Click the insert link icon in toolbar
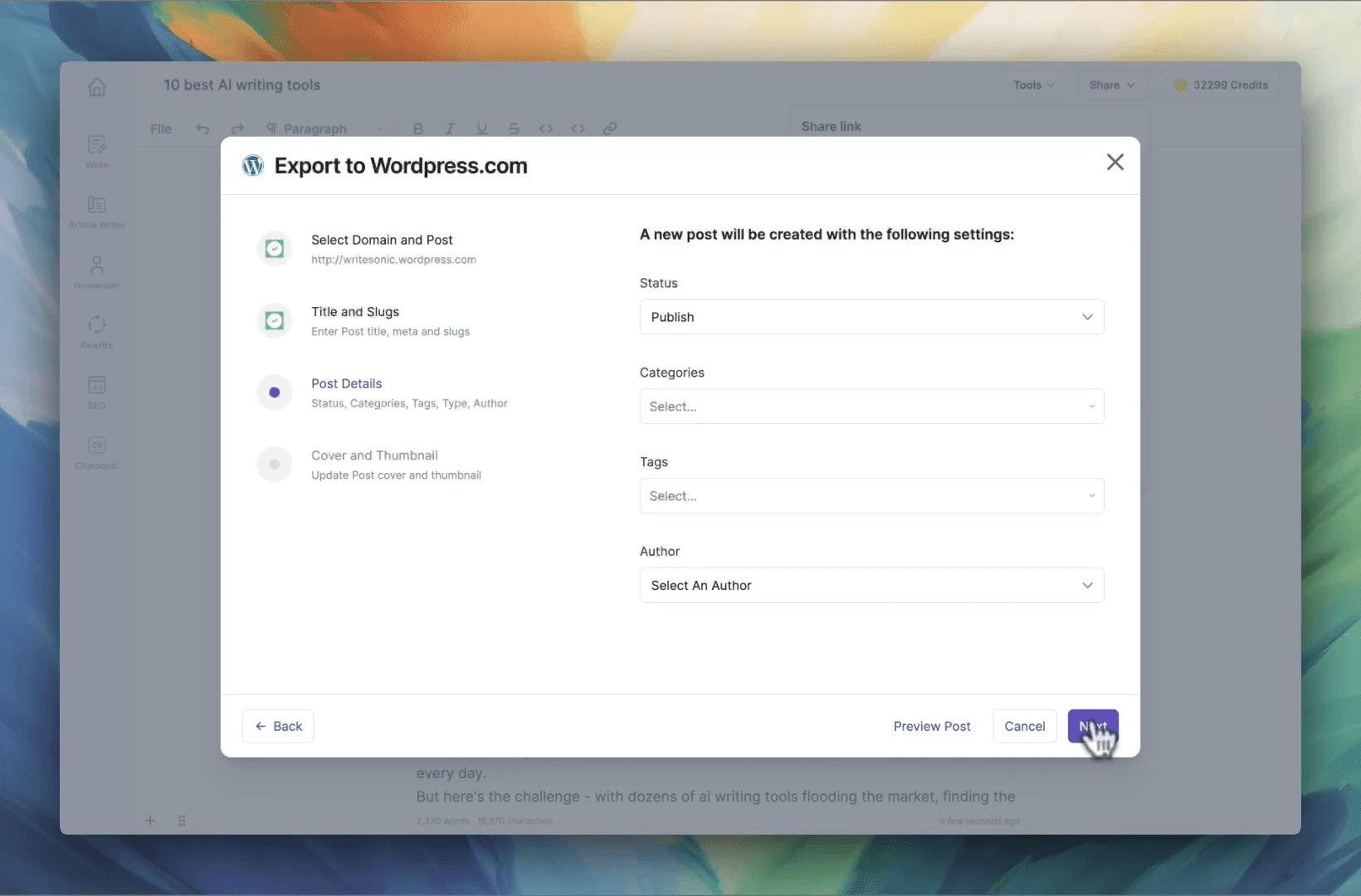 [x=610, y=129]
